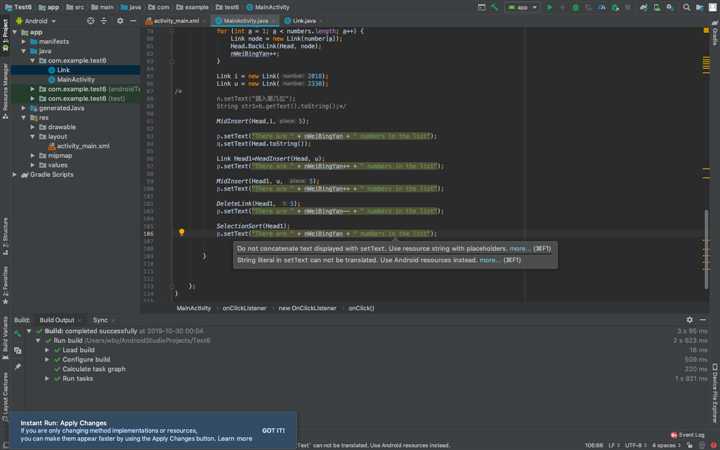The image size is (720, 450).
Task: Switch to Link.java editor tab
Action: (x=303, y=21)
